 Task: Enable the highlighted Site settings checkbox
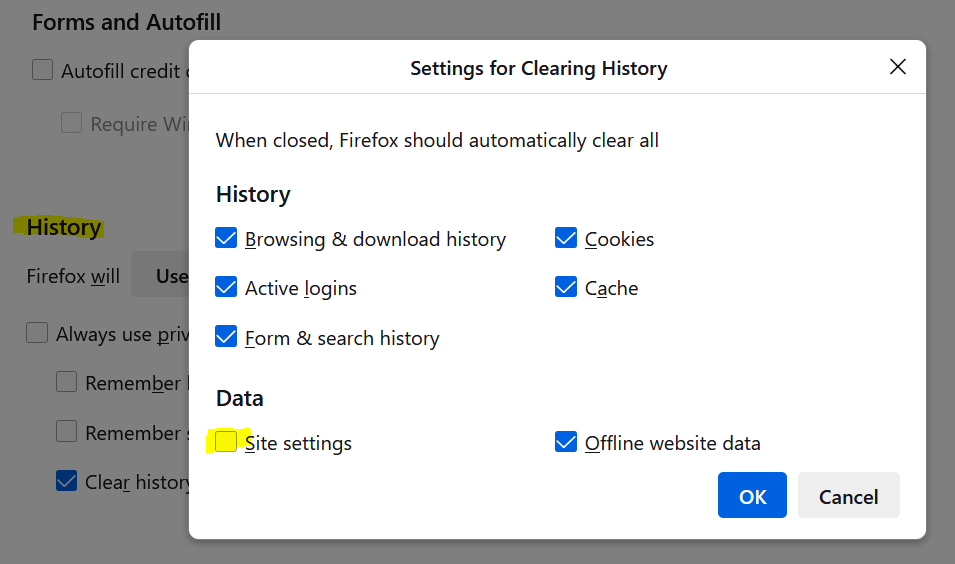pos(226,442)
